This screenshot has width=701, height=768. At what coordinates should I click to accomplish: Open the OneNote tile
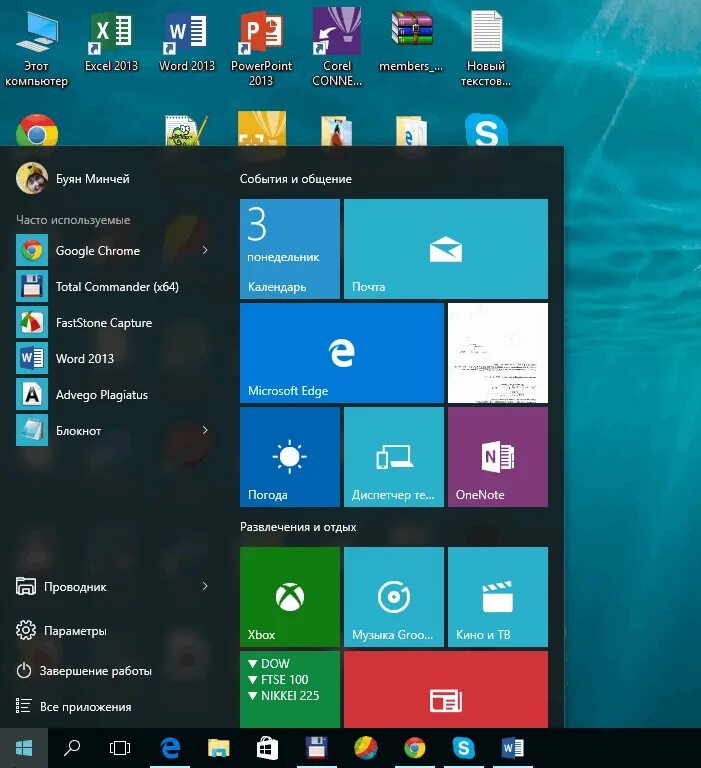pos(498,457)
